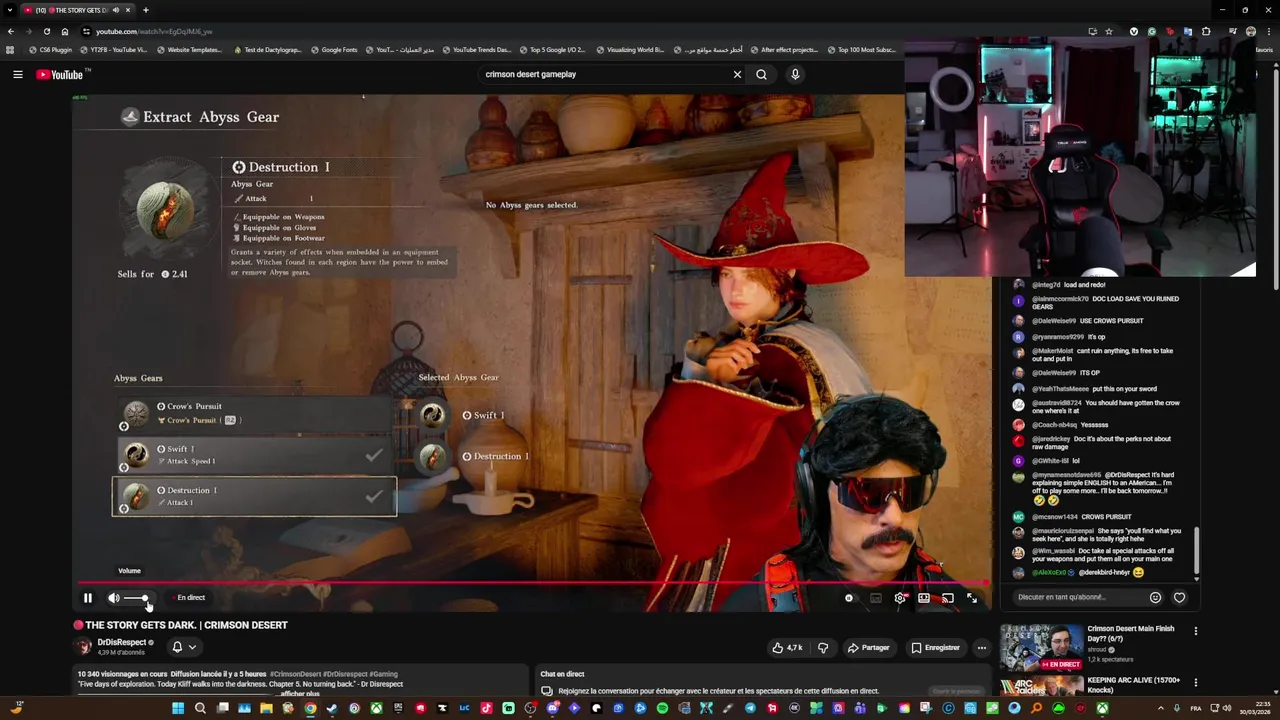Open tab search dropdown arrow
This screenshot has width=1280, height=720.
tap(9, 10)
